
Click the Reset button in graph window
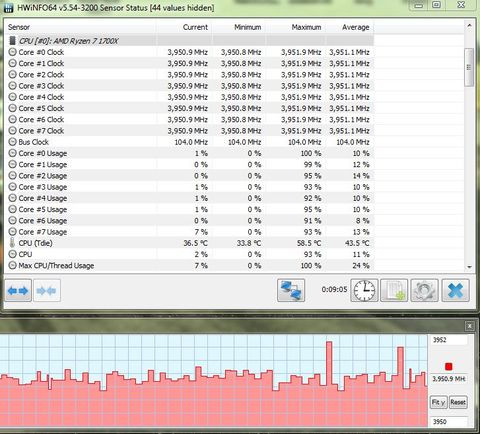(458, 402)
